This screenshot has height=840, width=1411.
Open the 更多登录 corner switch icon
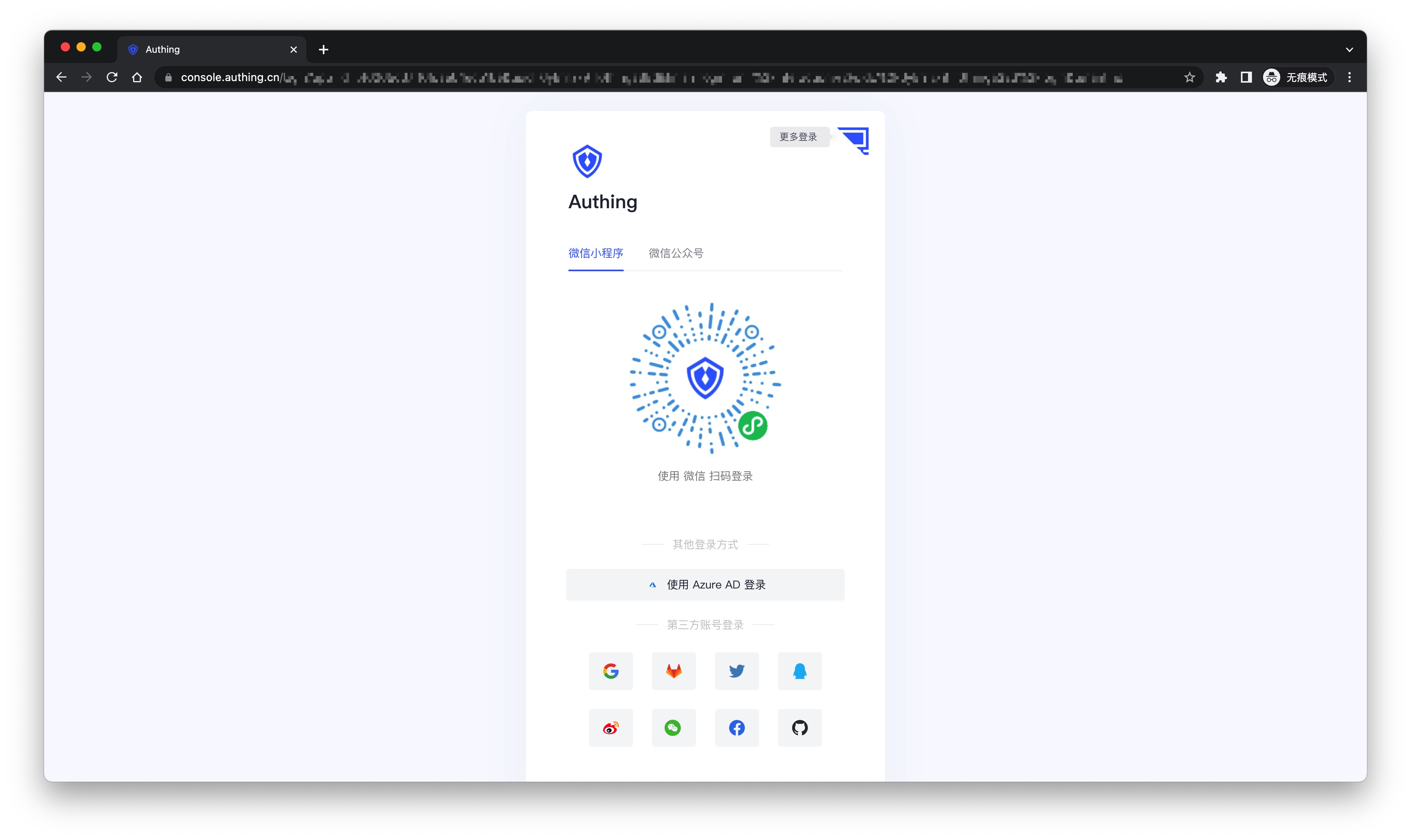854,141
